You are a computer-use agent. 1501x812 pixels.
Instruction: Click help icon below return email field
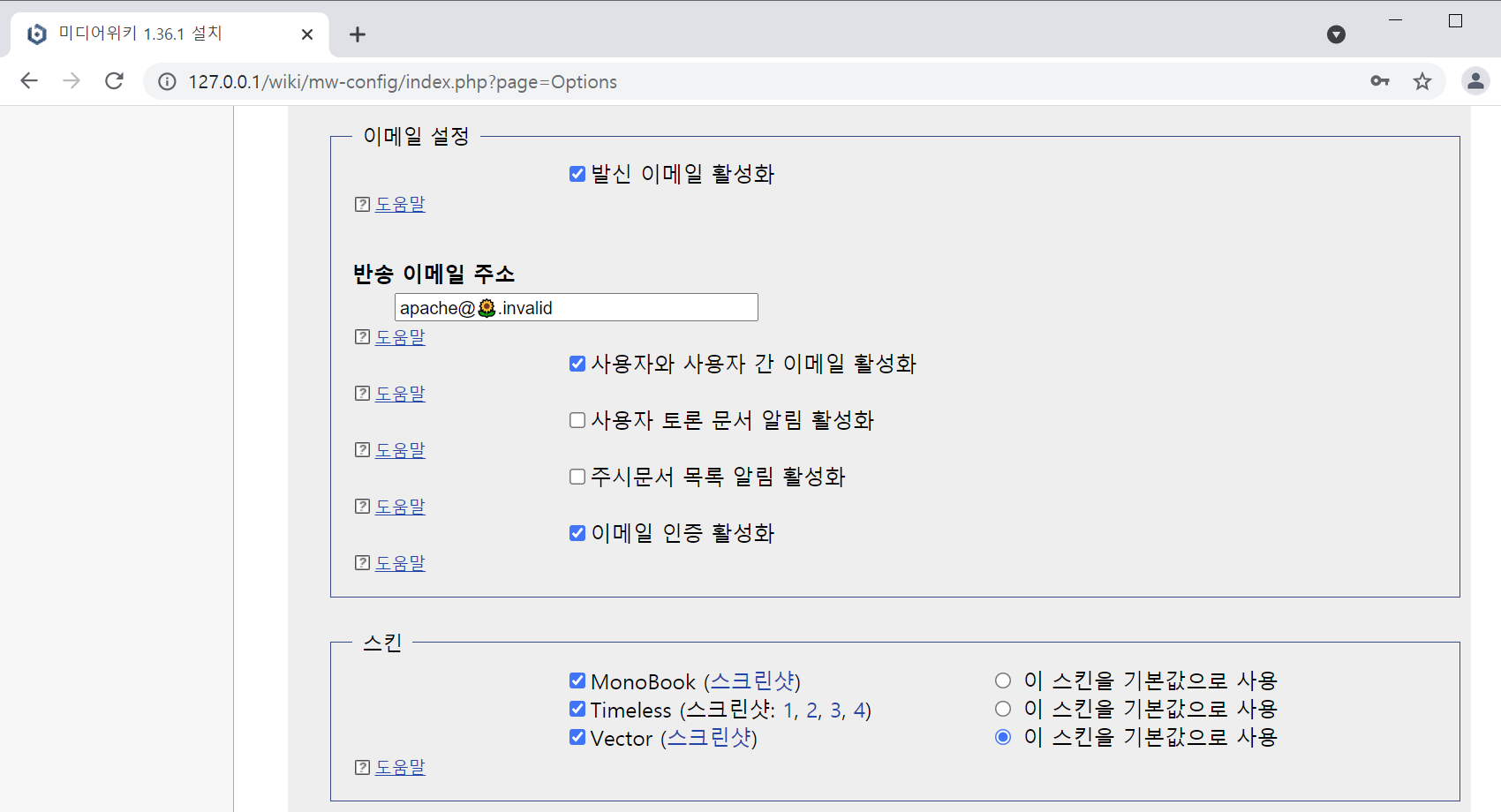click(x=362, y=337)
